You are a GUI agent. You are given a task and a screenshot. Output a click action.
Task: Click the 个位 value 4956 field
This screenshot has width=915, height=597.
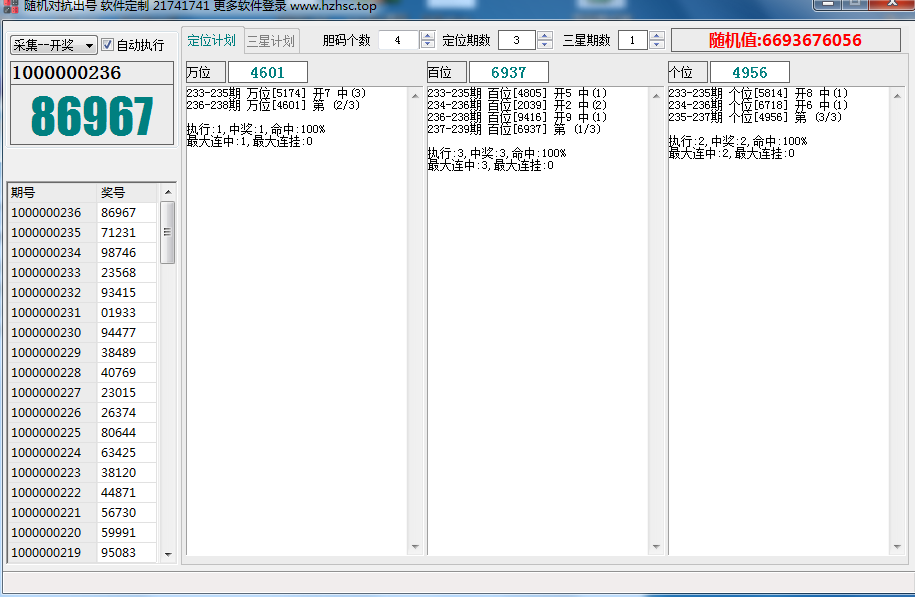pos(750,72)
